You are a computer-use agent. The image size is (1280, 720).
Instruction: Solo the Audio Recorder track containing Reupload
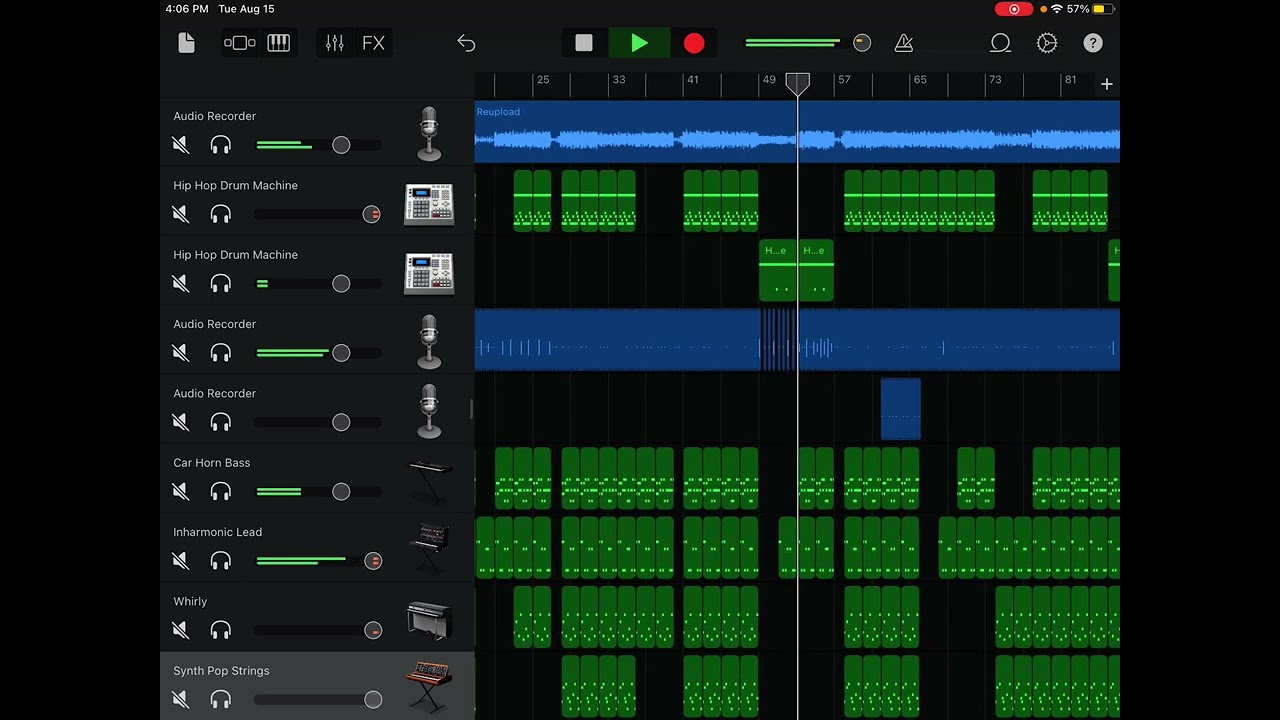click(221, 145)
